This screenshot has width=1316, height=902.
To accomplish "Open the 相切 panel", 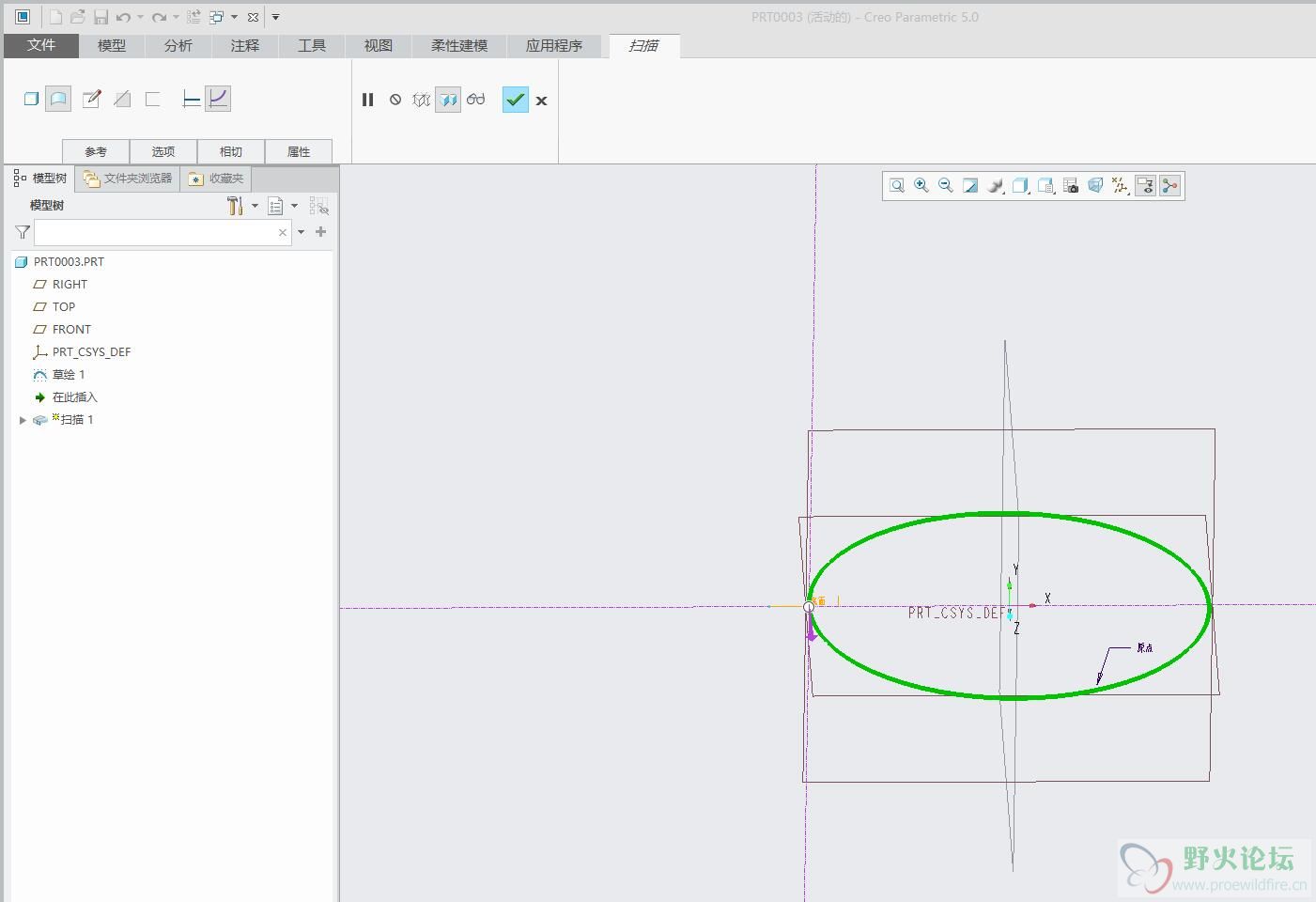I will (x=231, y=151).
